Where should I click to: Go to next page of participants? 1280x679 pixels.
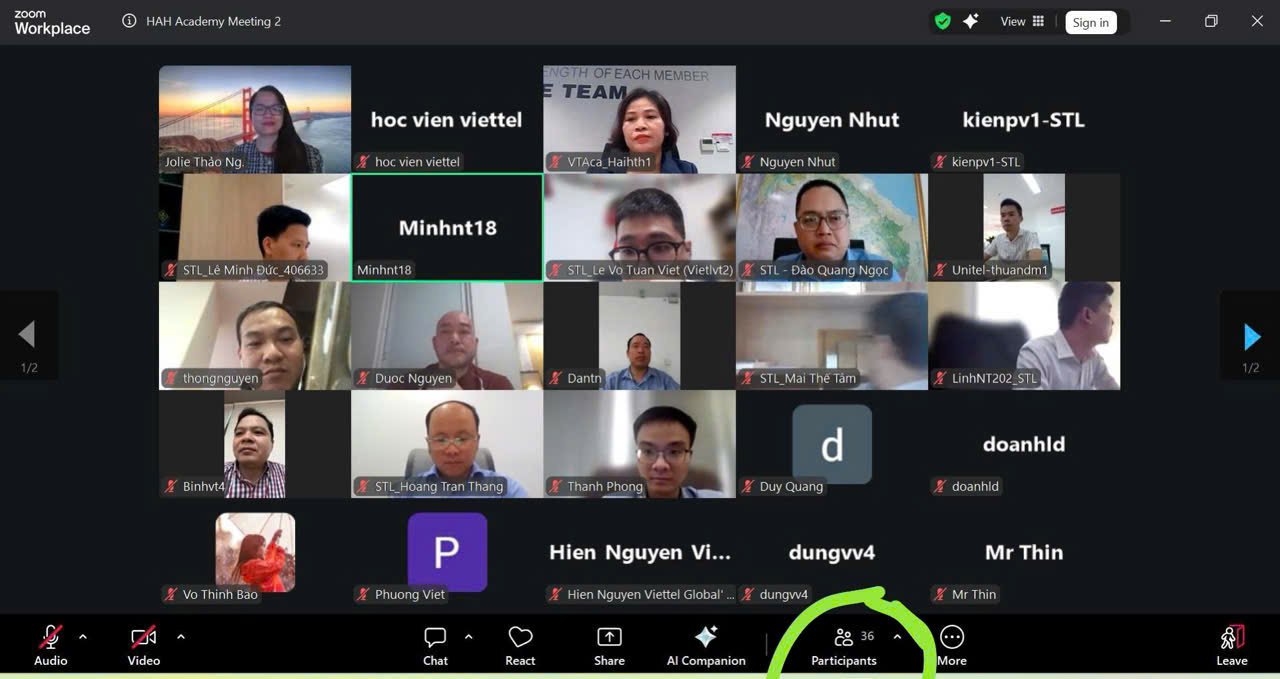[x=1251, y=337]
